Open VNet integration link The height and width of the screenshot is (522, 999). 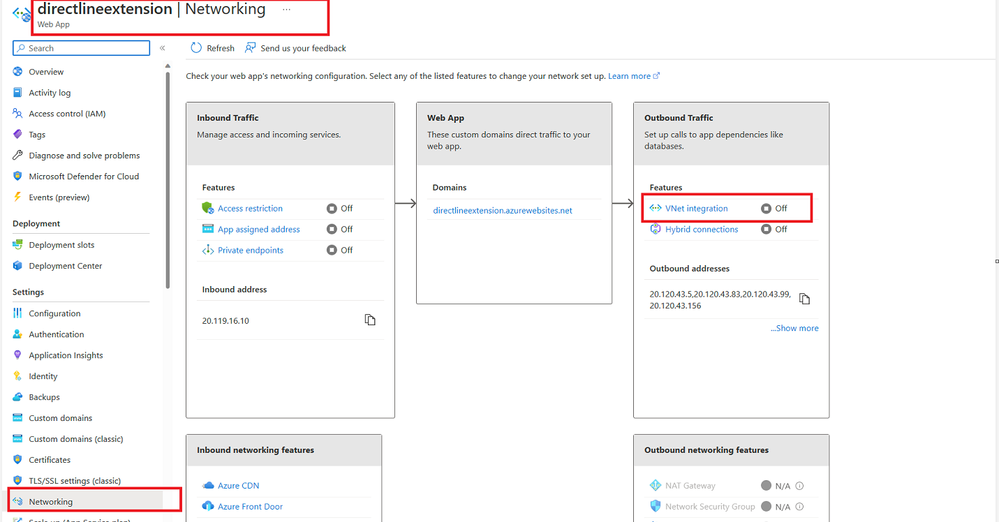click(x=696, y=208)
